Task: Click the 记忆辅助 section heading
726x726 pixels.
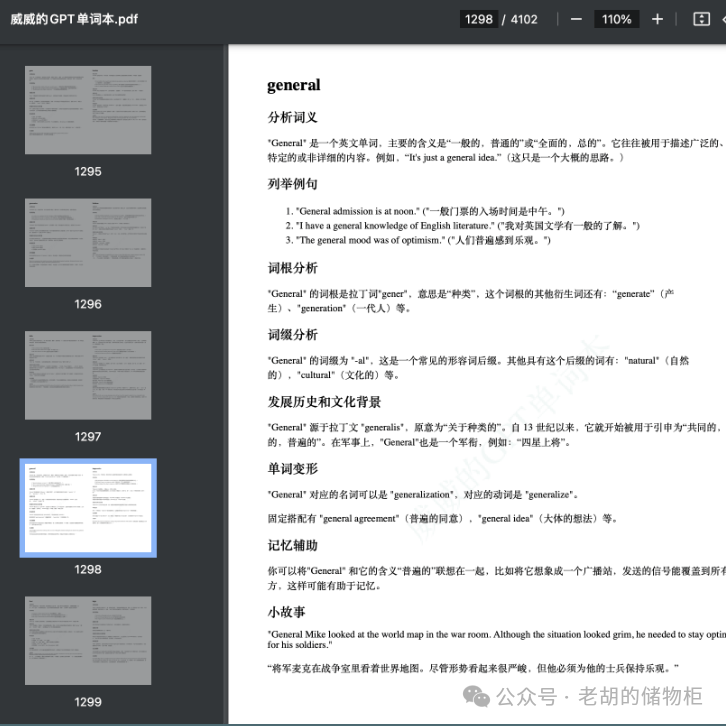Action: [x=293, y=545]
